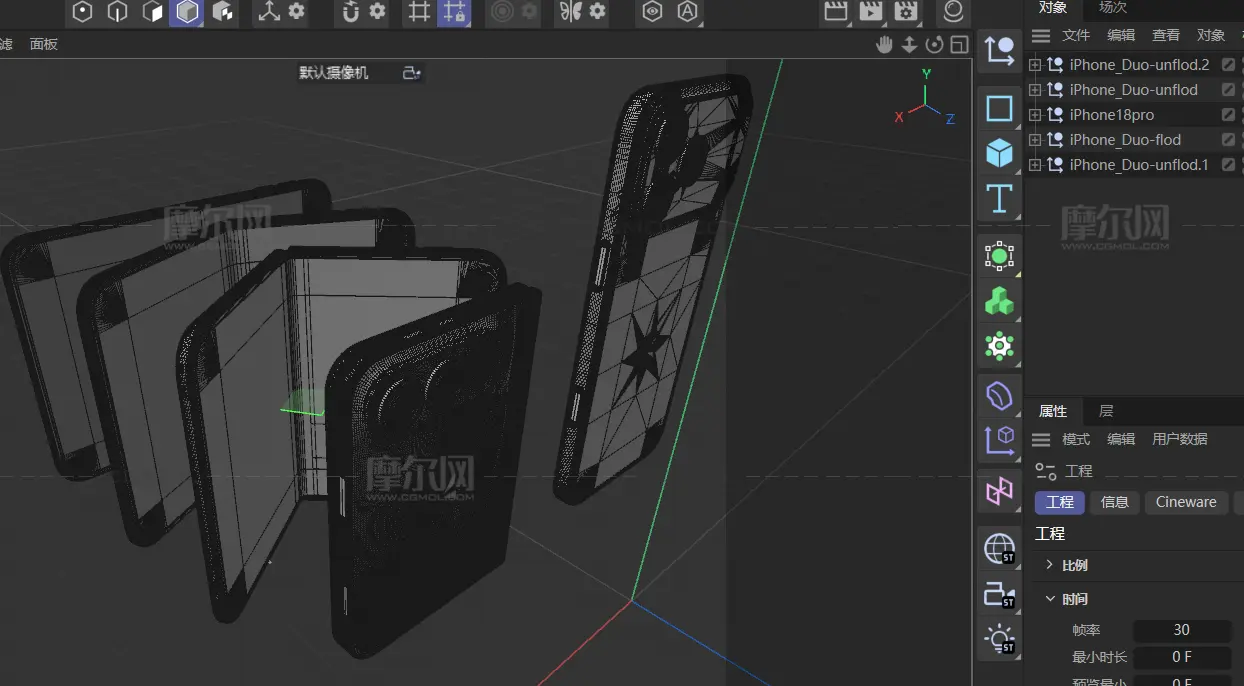Switch to the 属性 tab
The width and height of the screenshot is (1244, 686).
tap(1053, 411)
